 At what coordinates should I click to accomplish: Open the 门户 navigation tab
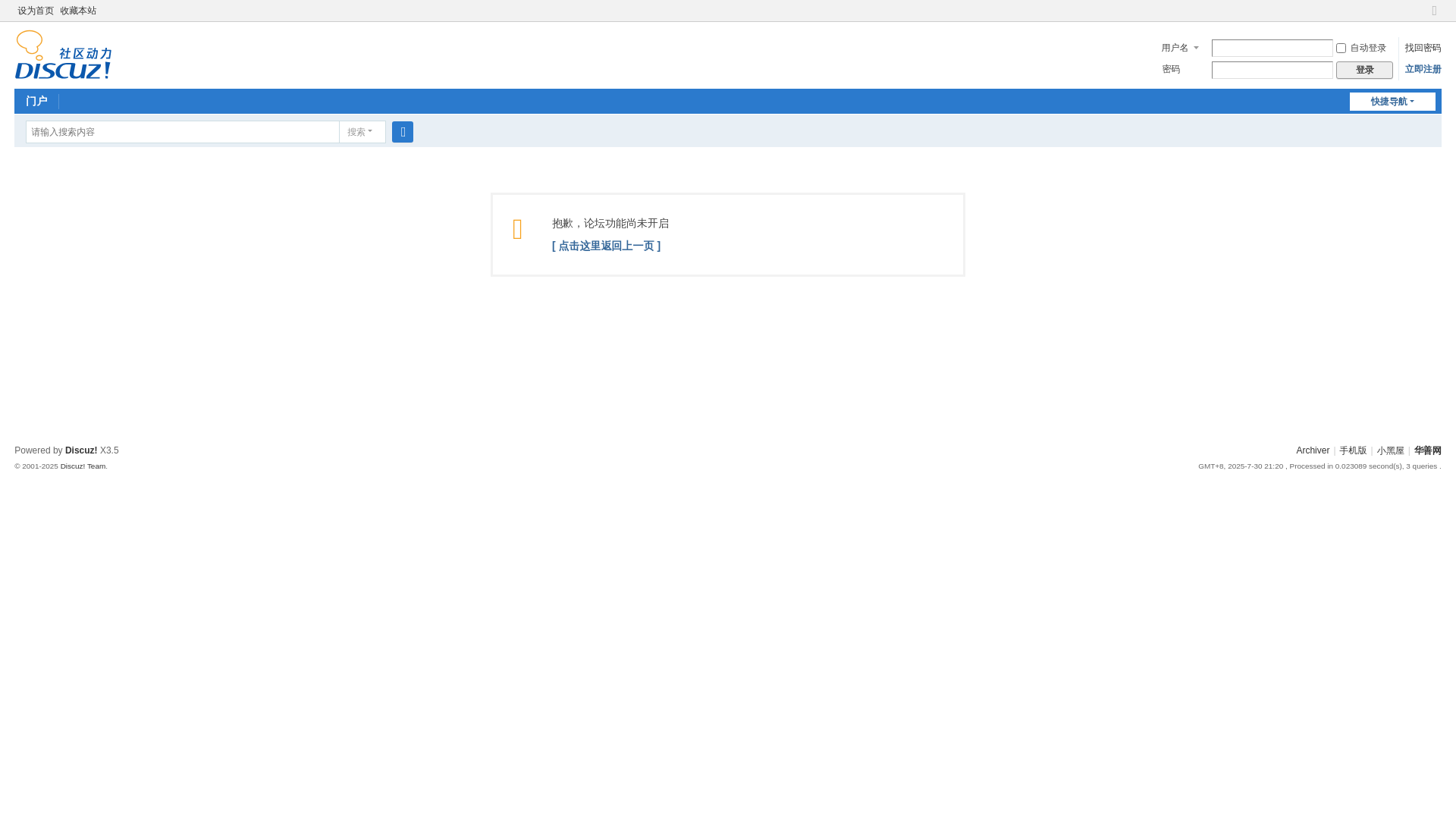(36, 102)
